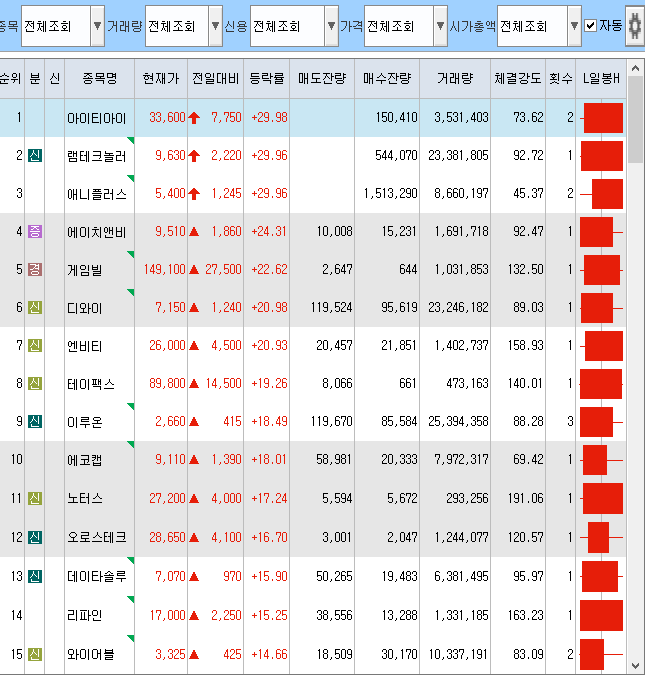Screen dimensions: 645x676
Task: Select stock 아이티아이 in the list
Action: [97, 118]
